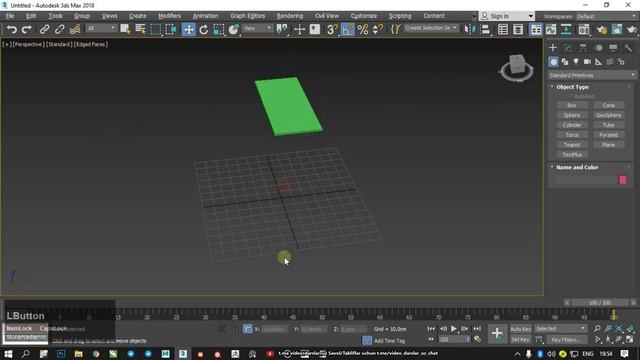
Task: Switch to the Hierarchy command panel tab
Action: tap(583, 48)
